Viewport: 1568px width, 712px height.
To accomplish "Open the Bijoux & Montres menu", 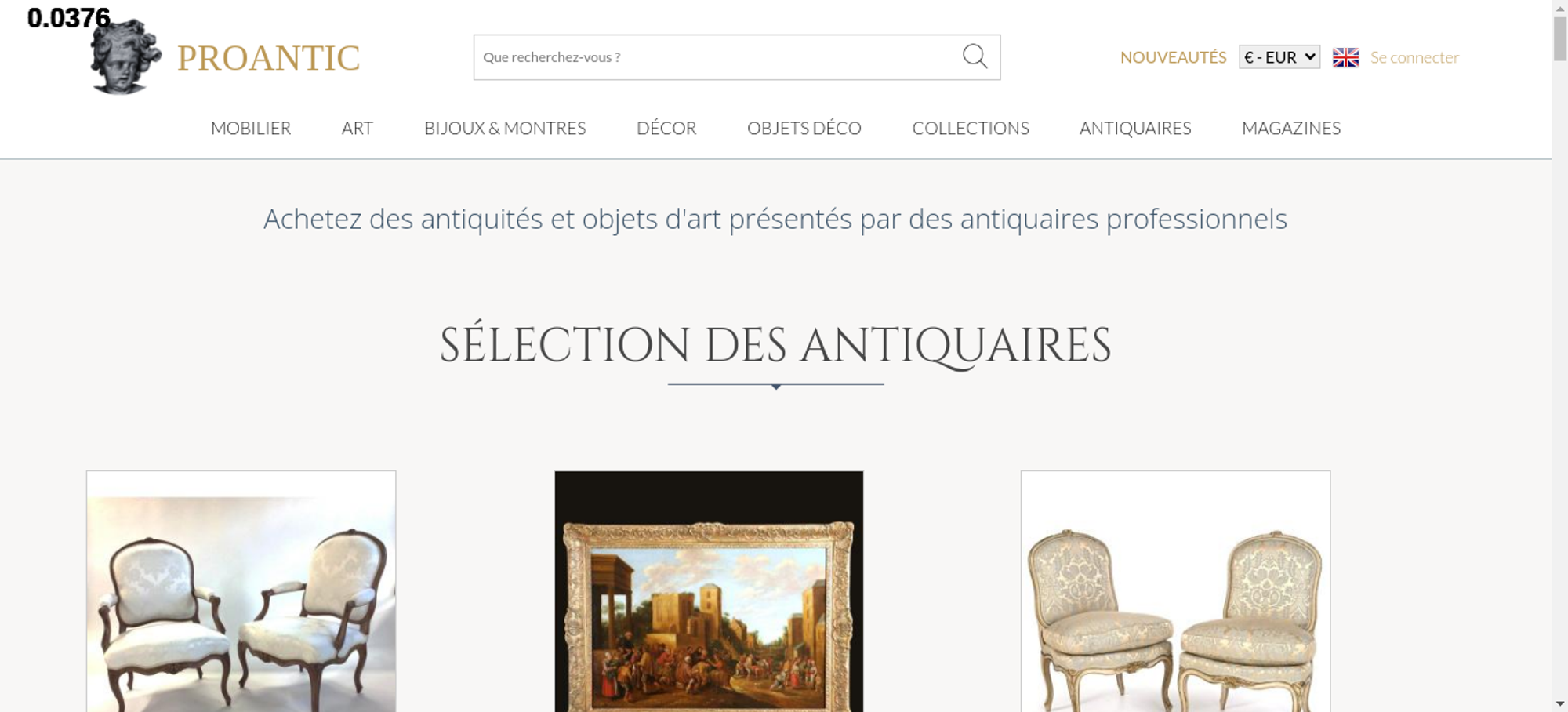I will (x=505, y=128).
